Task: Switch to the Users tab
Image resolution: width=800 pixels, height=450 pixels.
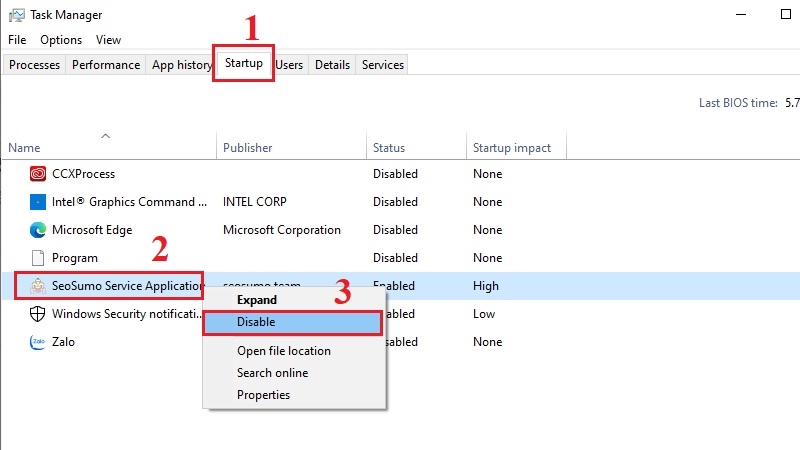Action: point(289,65)
